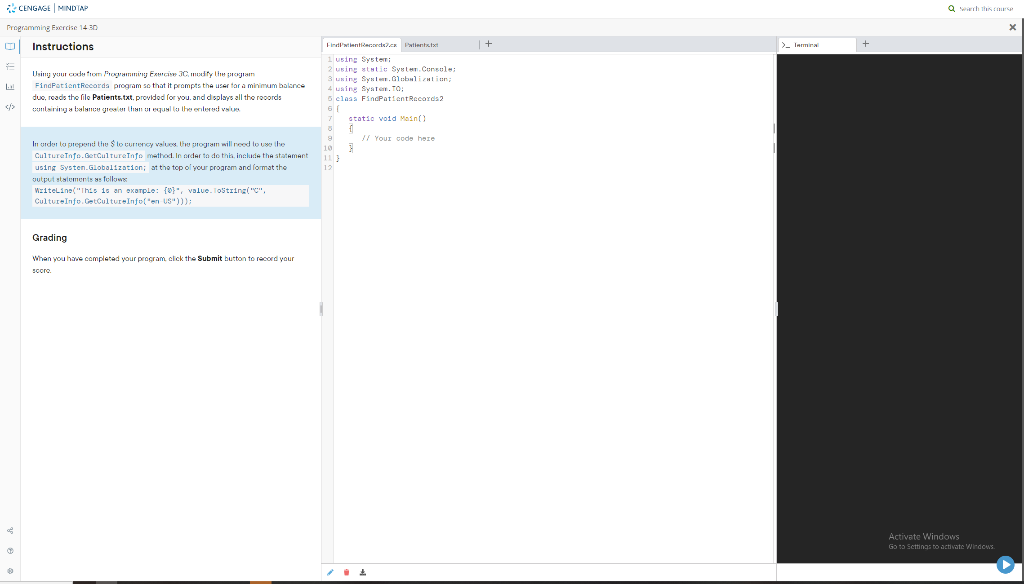Add a new terminal tab
The image size is (1024, 584).
point(865,44)
